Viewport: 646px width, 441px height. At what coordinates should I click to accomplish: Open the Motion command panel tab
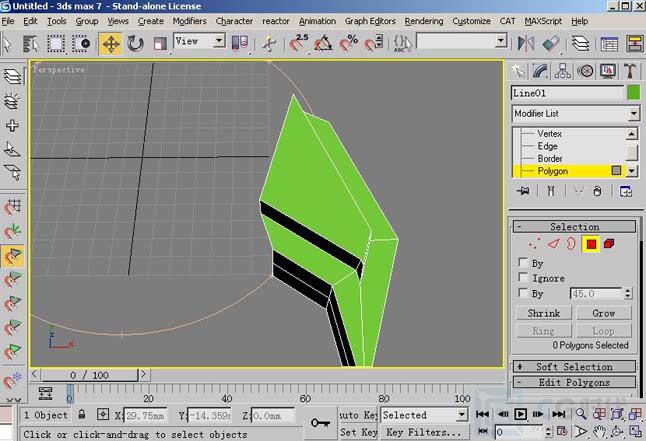point(585,71)
